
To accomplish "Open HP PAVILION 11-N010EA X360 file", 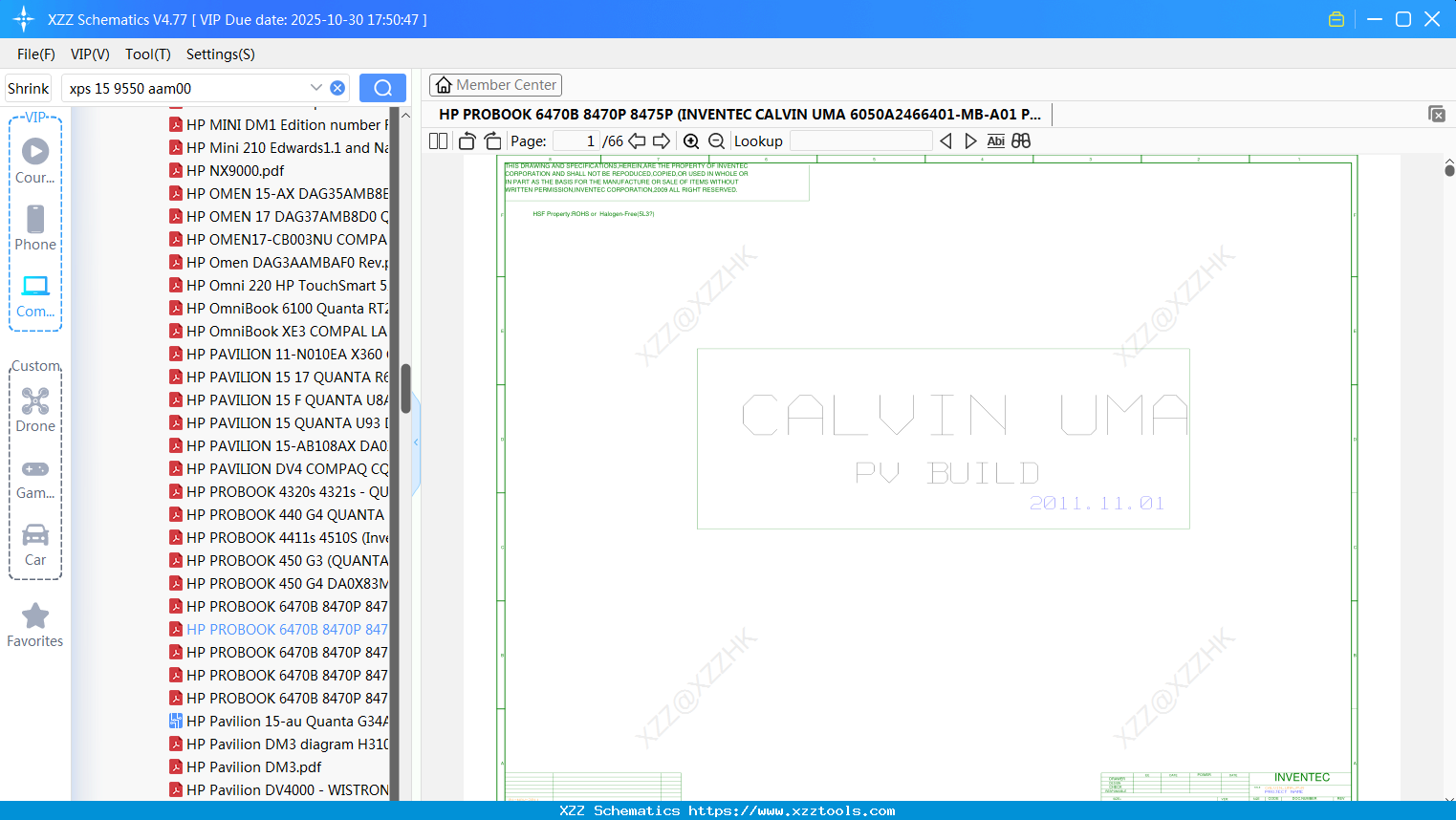I will click(x=278, y=354).
